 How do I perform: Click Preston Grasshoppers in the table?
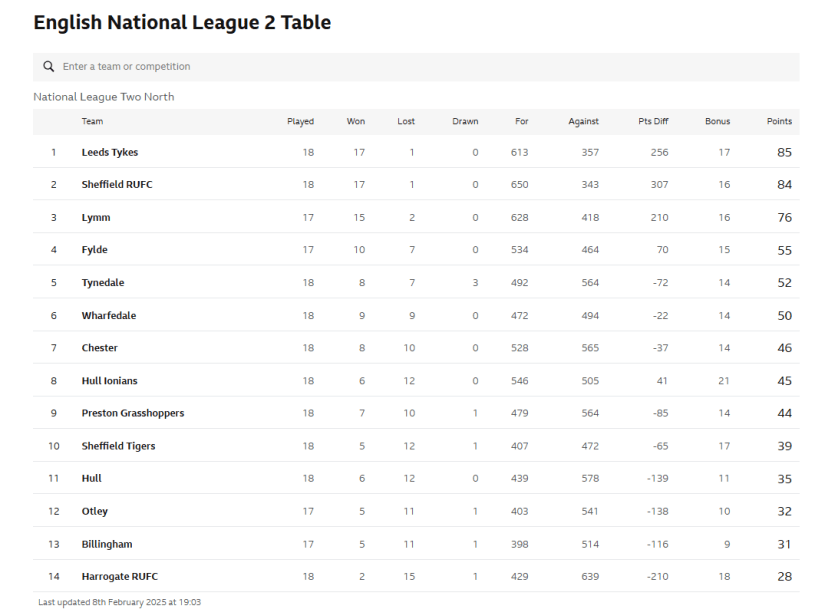(x=133, y=413)
